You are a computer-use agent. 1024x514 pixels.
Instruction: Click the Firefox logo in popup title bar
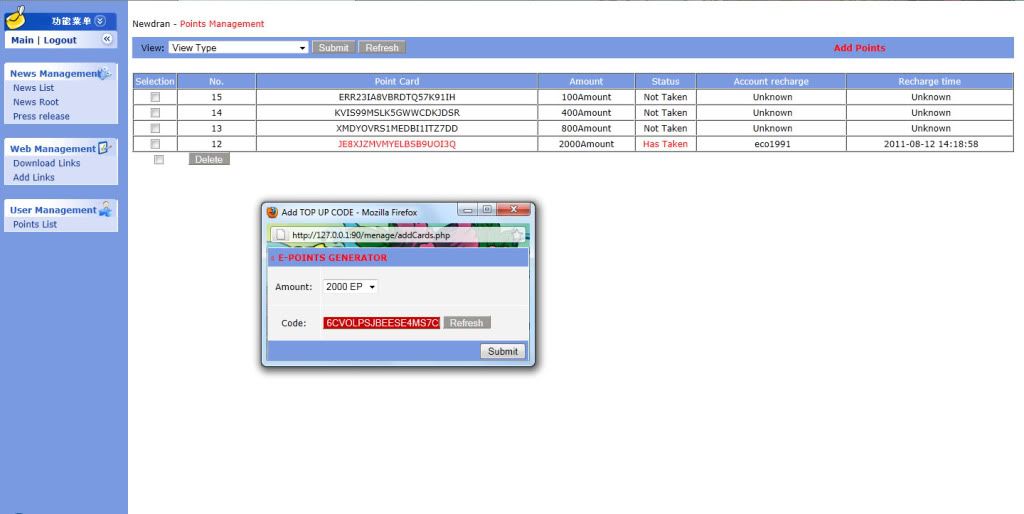coord(271,212)
